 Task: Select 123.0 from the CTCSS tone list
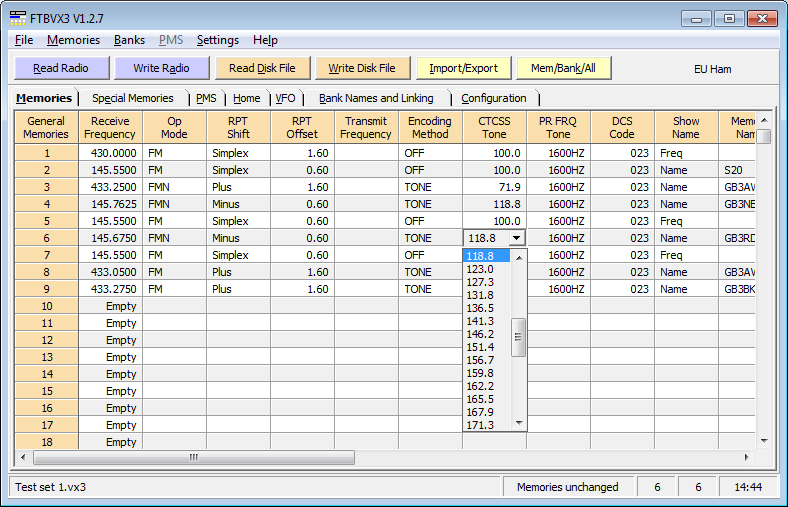pos(480,269)
